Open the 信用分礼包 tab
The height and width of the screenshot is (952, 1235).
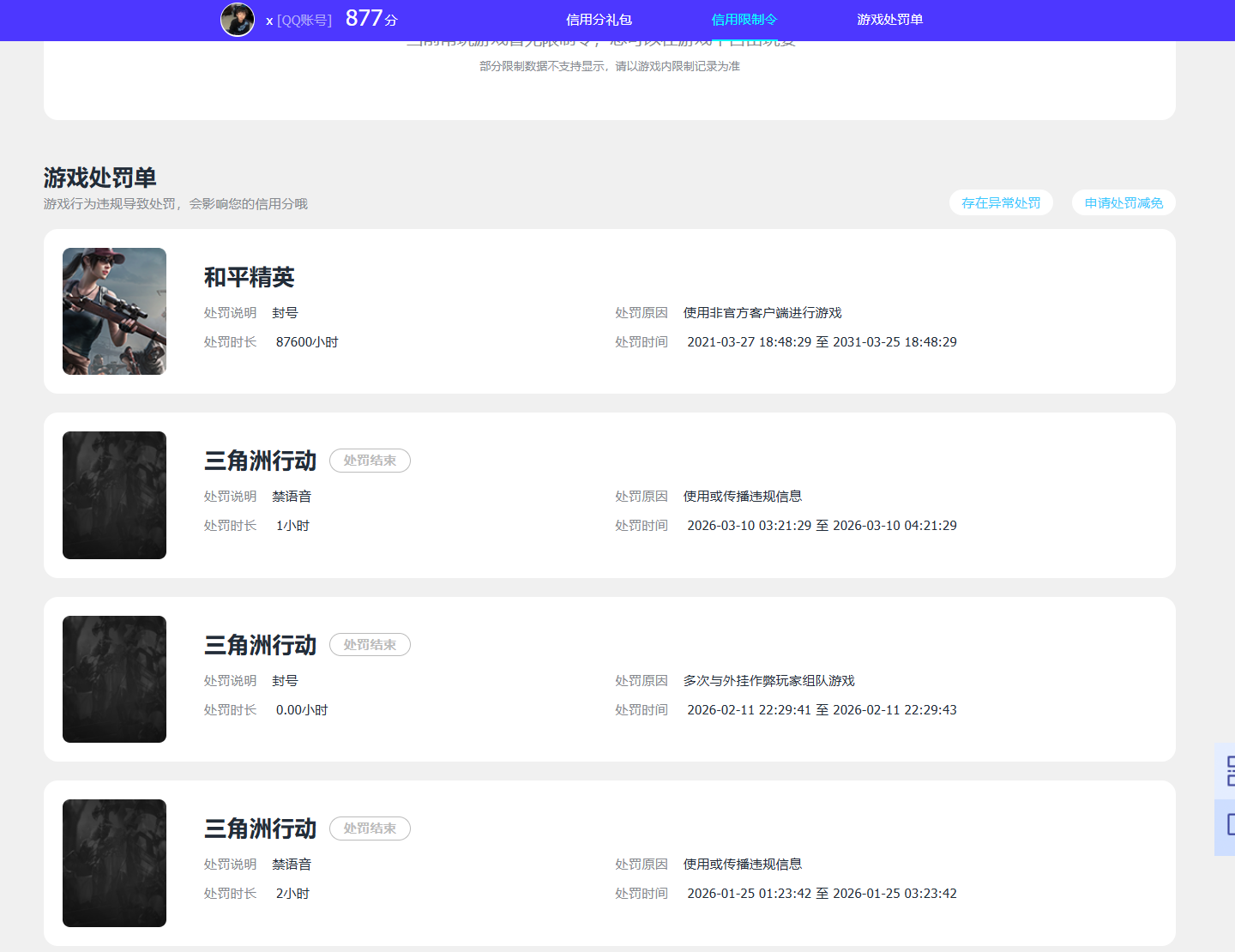pos(599,20)
